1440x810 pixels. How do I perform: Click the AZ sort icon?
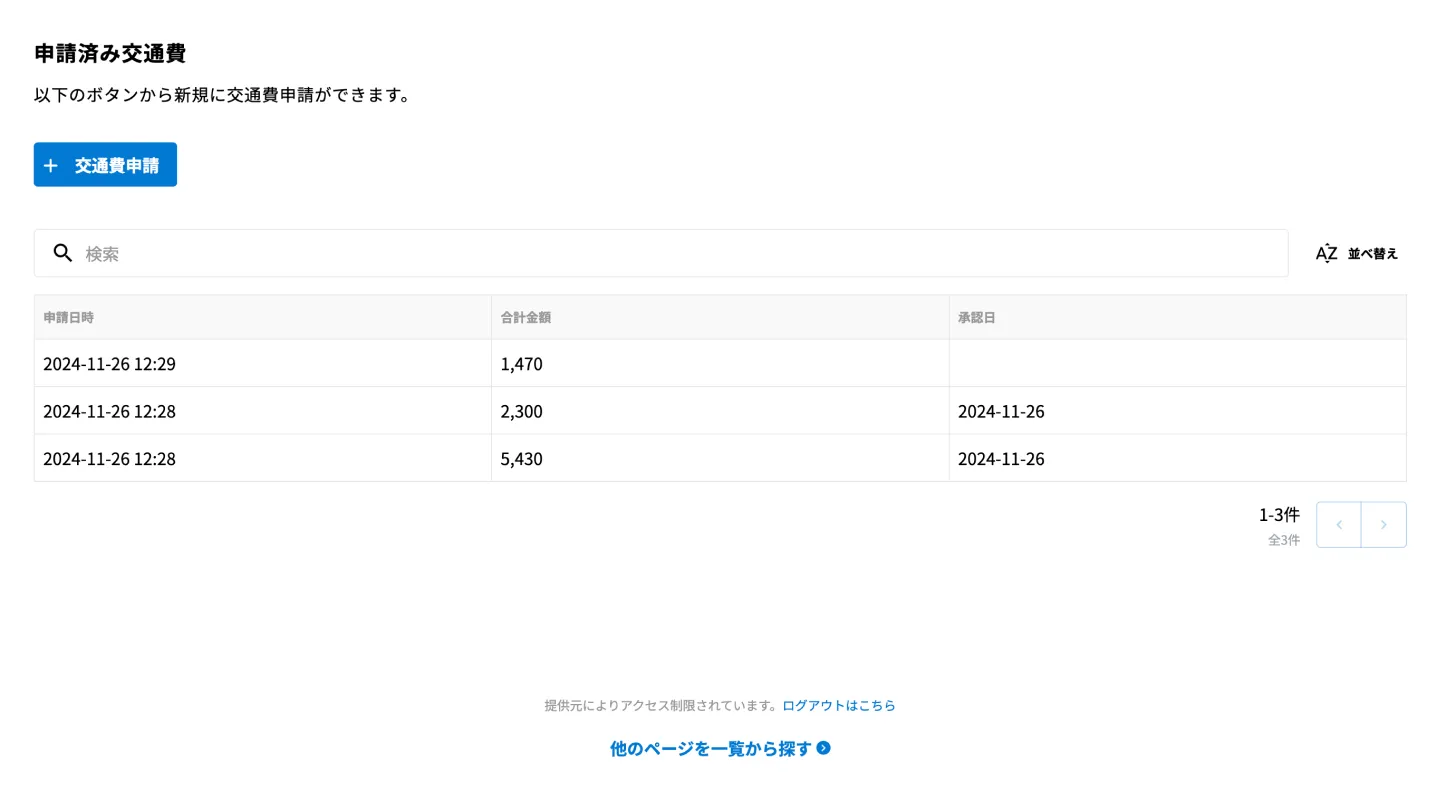[x=1326, y=253]
